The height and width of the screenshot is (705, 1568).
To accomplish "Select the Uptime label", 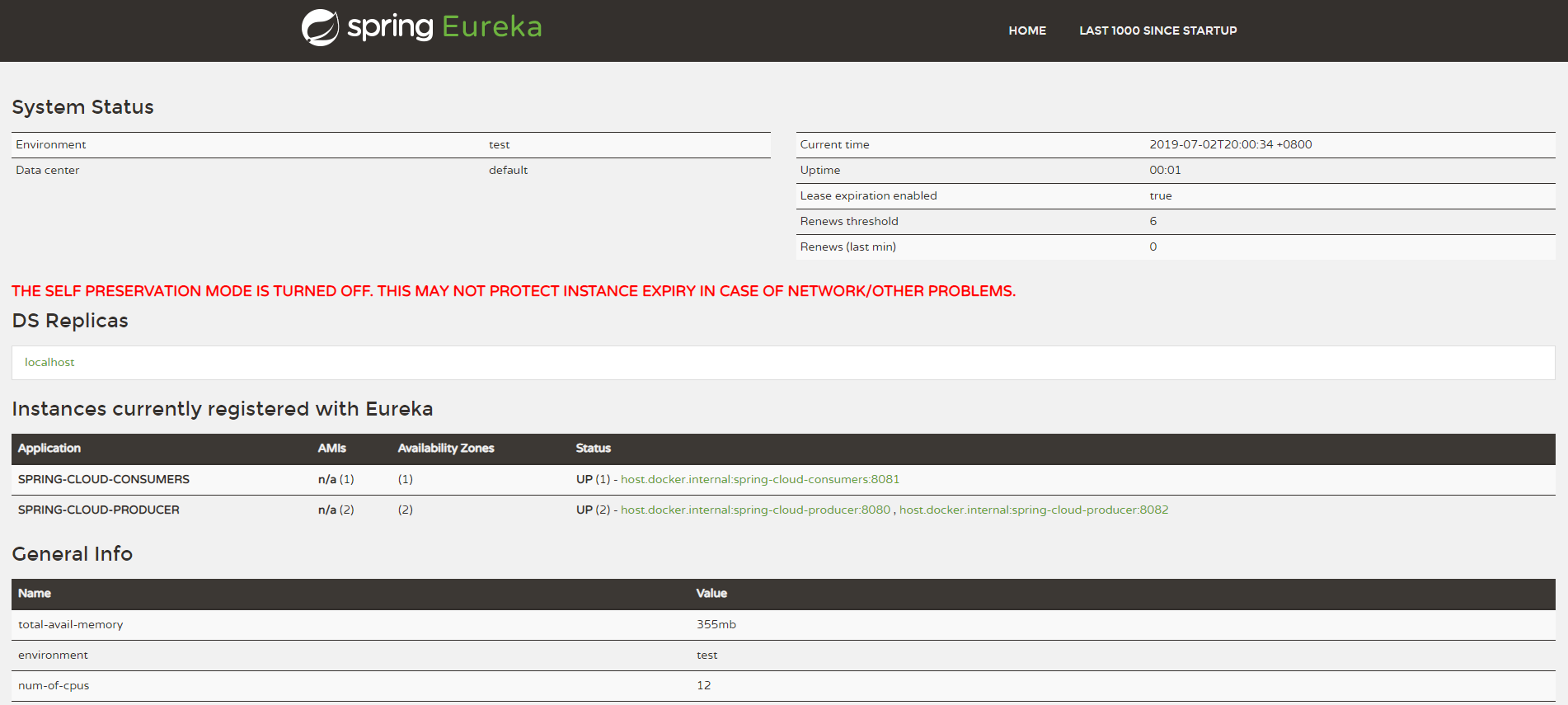I will (x=820, y=170).
